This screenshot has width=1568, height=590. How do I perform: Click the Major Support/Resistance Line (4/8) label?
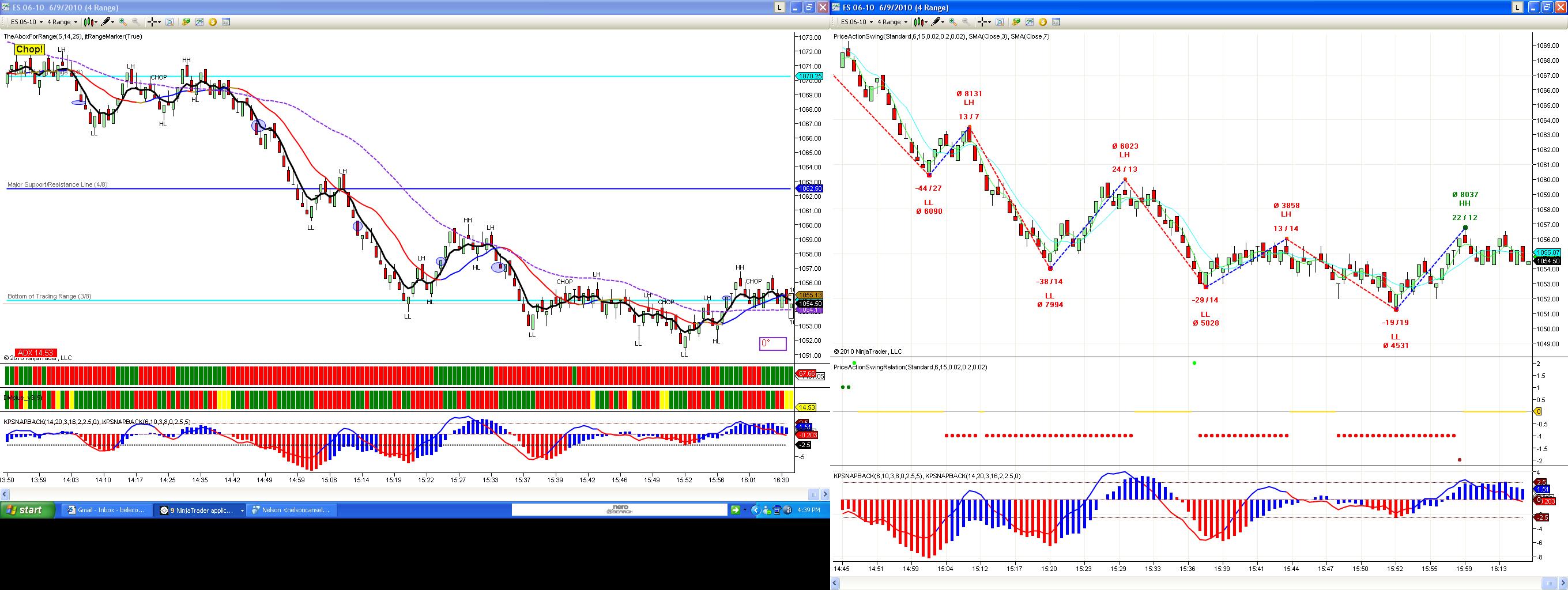58,184
